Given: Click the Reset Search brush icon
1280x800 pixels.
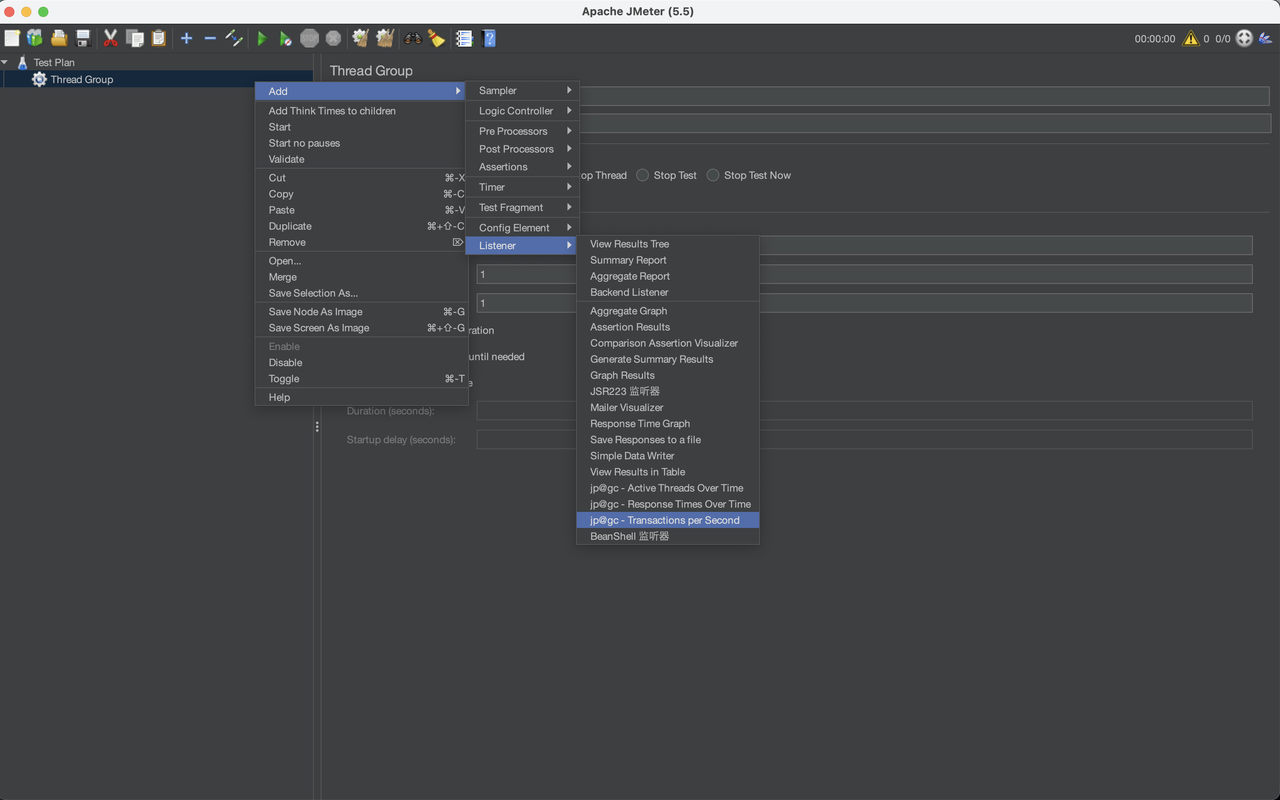Looking at the screenshot, I should pos(436,38).
